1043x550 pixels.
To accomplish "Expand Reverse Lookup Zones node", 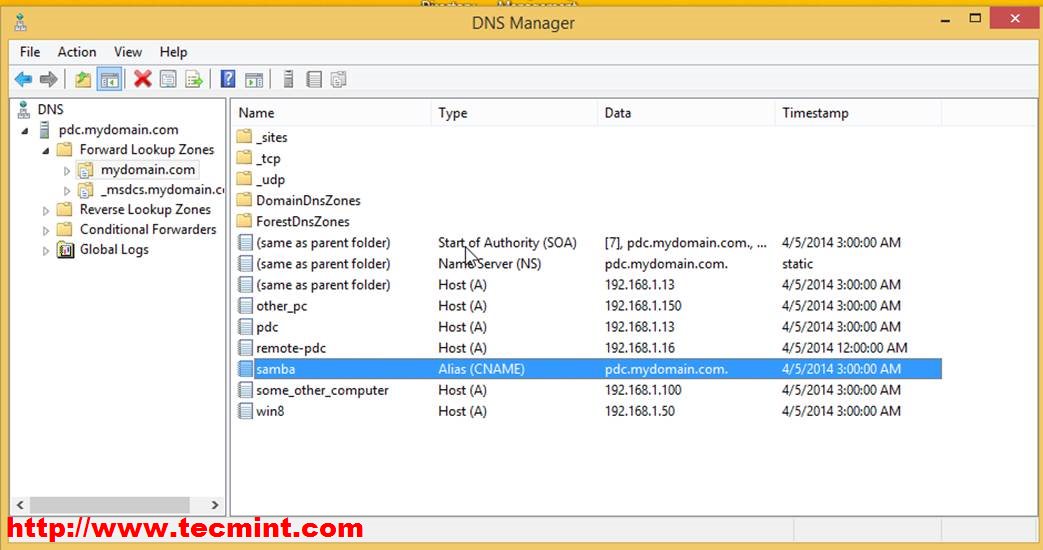I will pos(46,211).
